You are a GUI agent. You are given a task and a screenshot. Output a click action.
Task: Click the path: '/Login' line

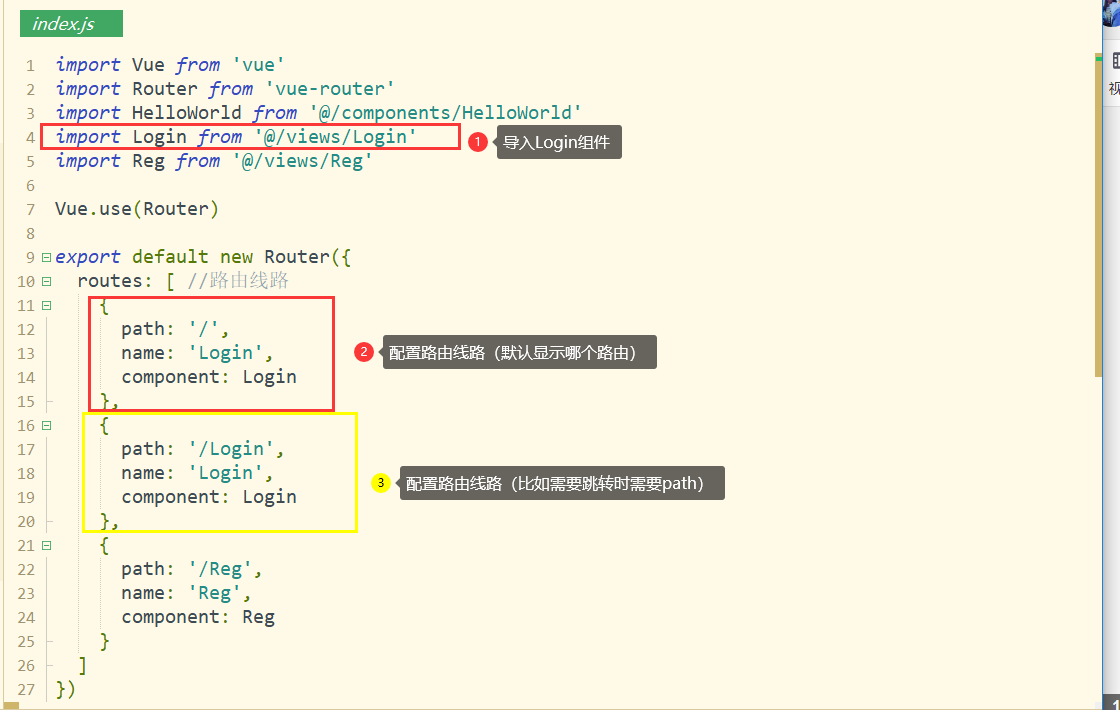click(x=203, y=449)
